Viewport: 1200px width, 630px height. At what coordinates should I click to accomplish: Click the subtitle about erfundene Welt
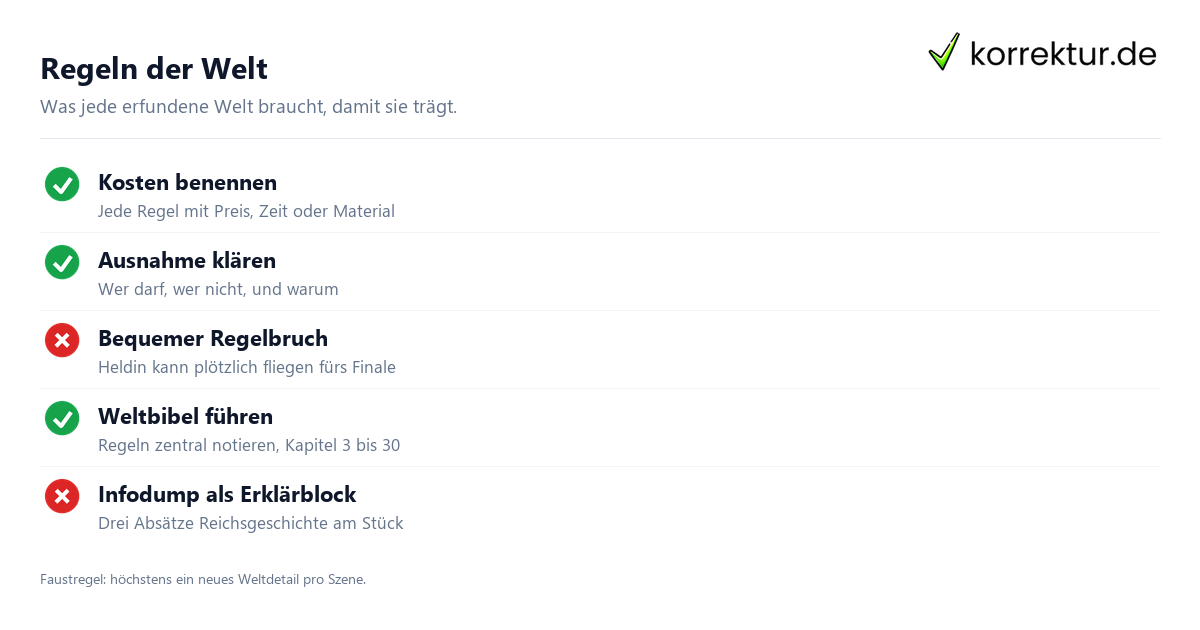click(x=248, y=107)
